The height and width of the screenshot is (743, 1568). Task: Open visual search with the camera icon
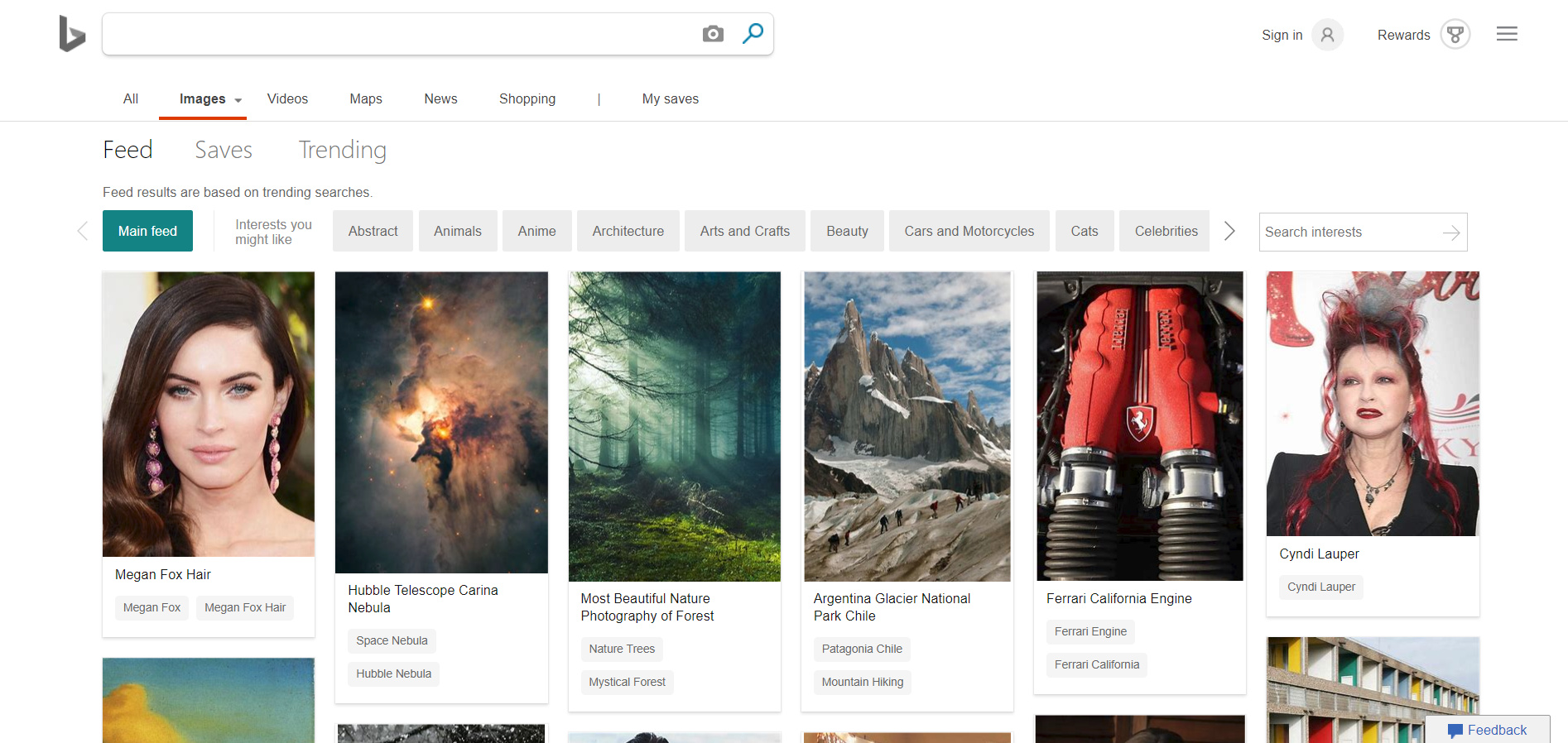(713, 34)
